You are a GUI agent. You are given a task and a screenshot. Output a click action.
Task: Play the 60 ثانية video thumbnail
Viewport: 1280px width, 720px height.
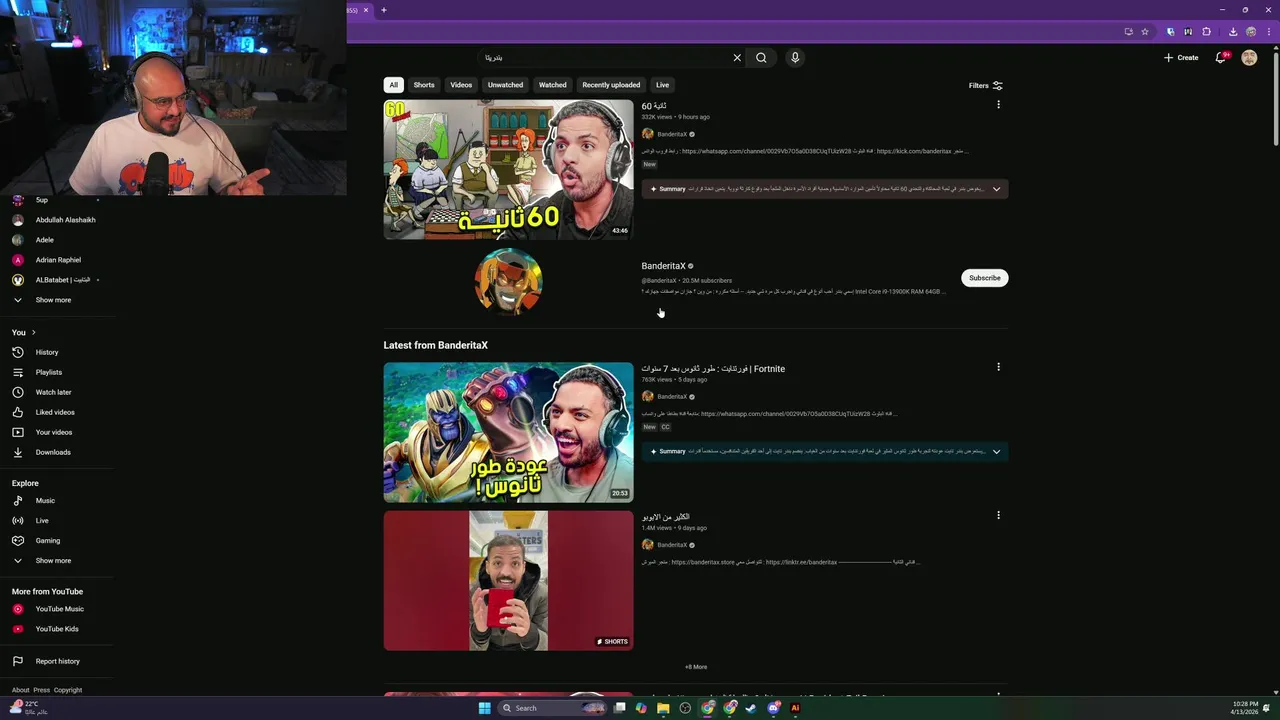(x=508, y=169)
